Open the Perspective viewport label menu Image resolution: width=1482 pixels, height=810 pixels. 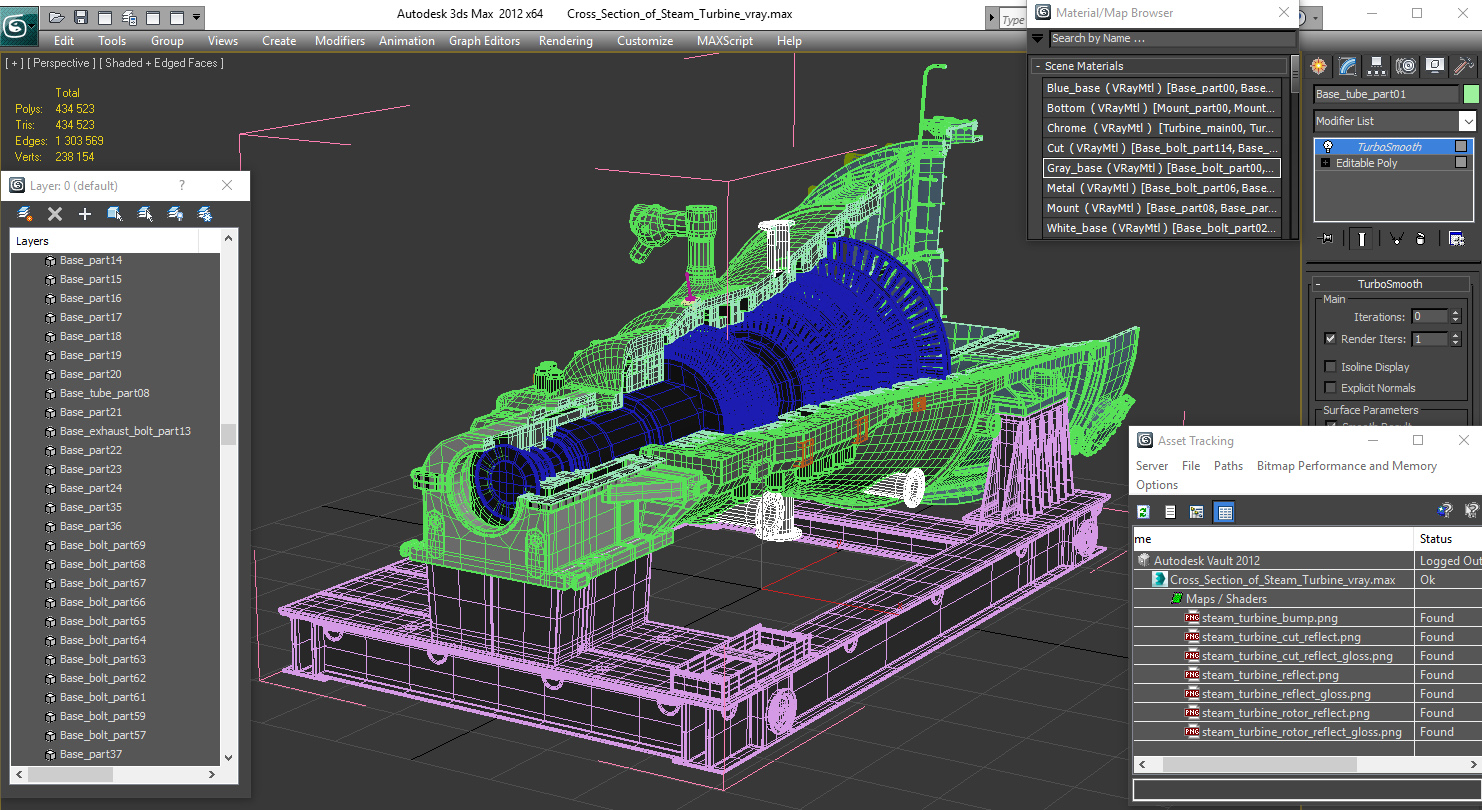click(x=62, y=63)
